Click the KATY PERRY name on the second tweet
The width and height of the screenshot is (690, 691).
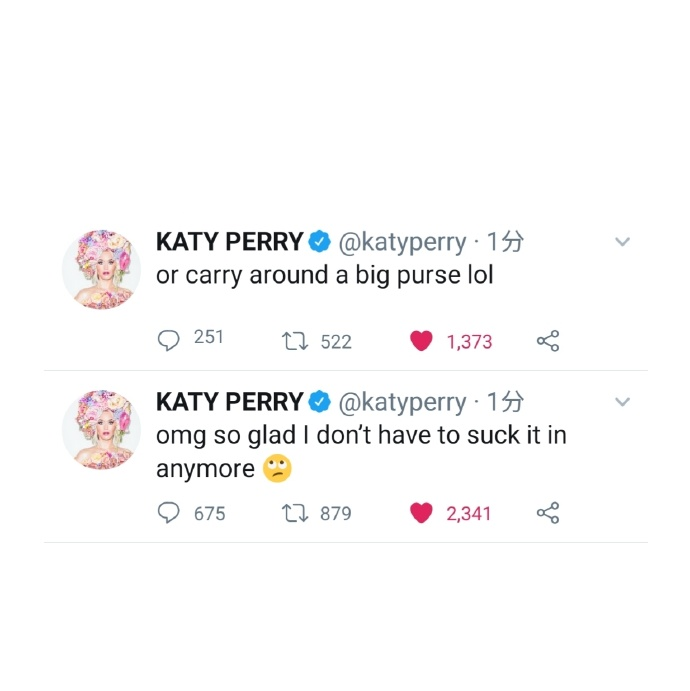(229, 402)
